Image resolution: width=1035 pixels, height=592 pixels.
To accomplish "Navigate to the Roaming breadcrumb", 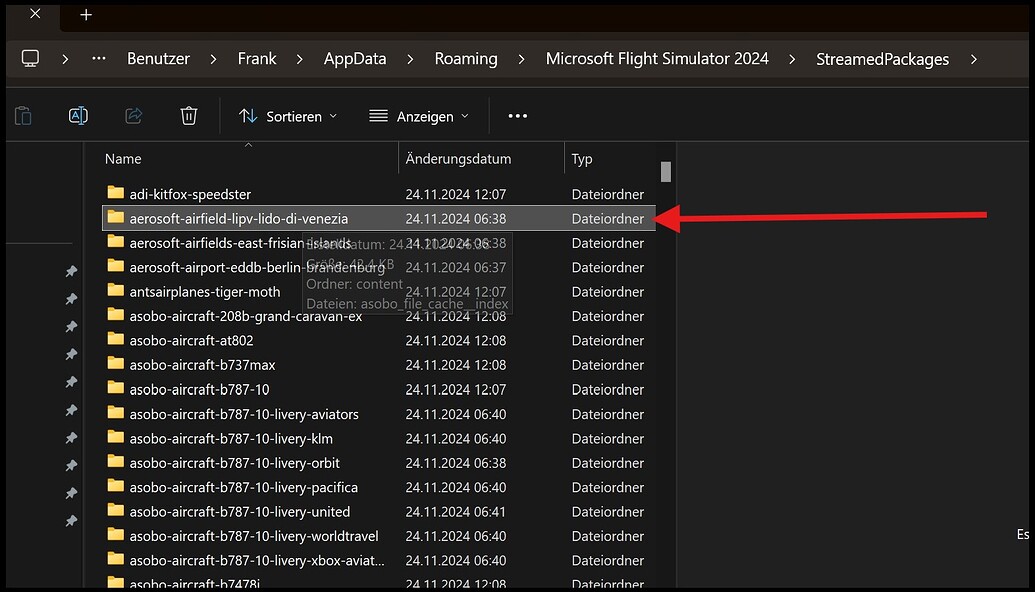I will (466, 58).
